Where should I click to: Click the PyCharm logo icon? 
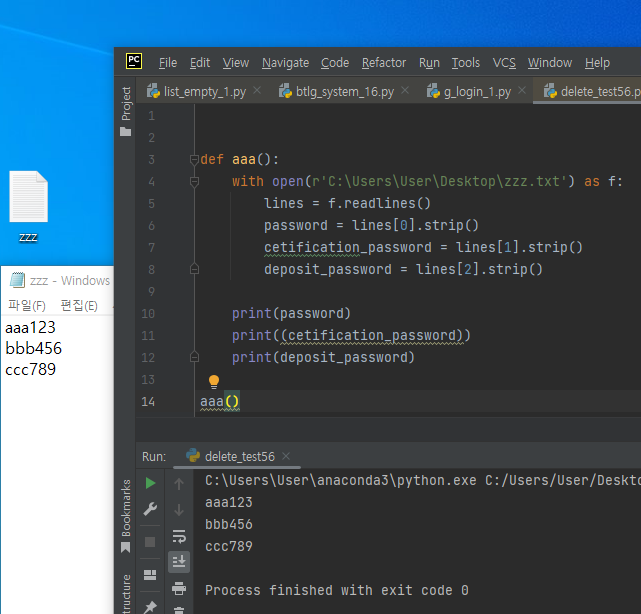point(134,61)
